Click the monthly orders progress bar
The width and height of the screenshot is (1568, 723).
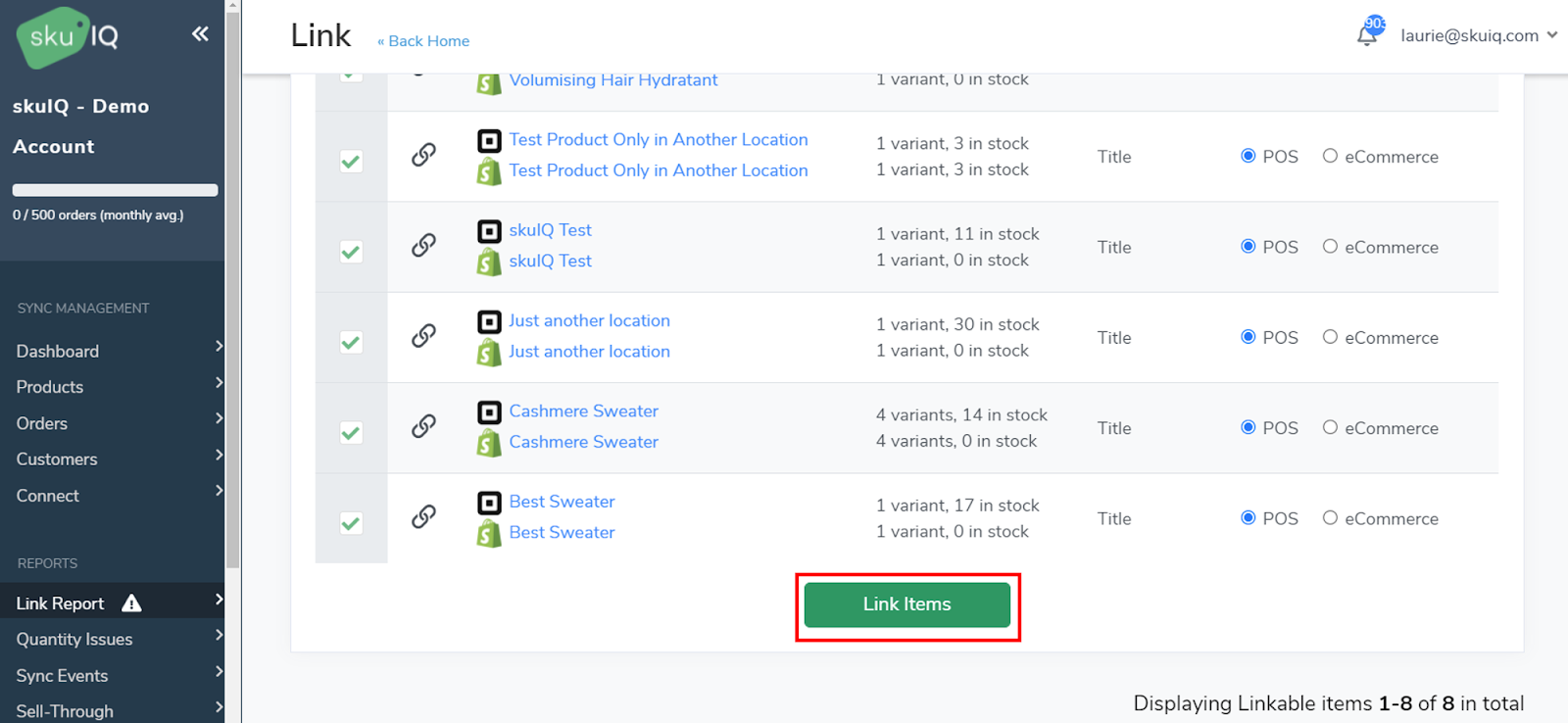click(115, 190)
